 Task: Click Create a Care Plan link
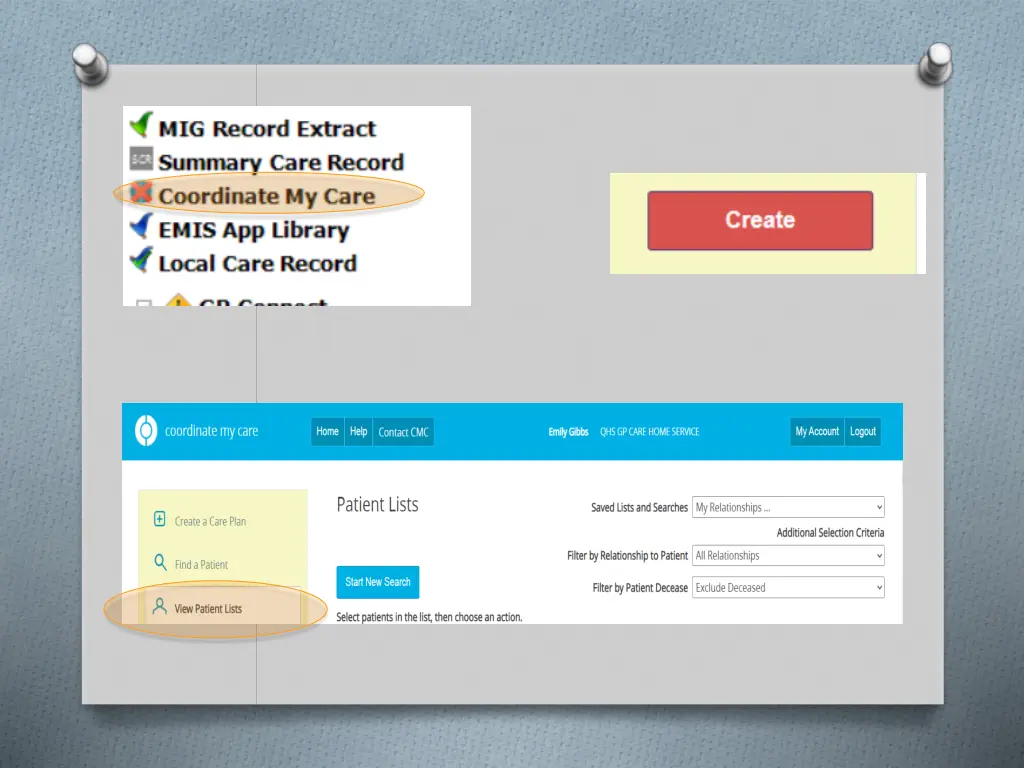coord(210,521)
